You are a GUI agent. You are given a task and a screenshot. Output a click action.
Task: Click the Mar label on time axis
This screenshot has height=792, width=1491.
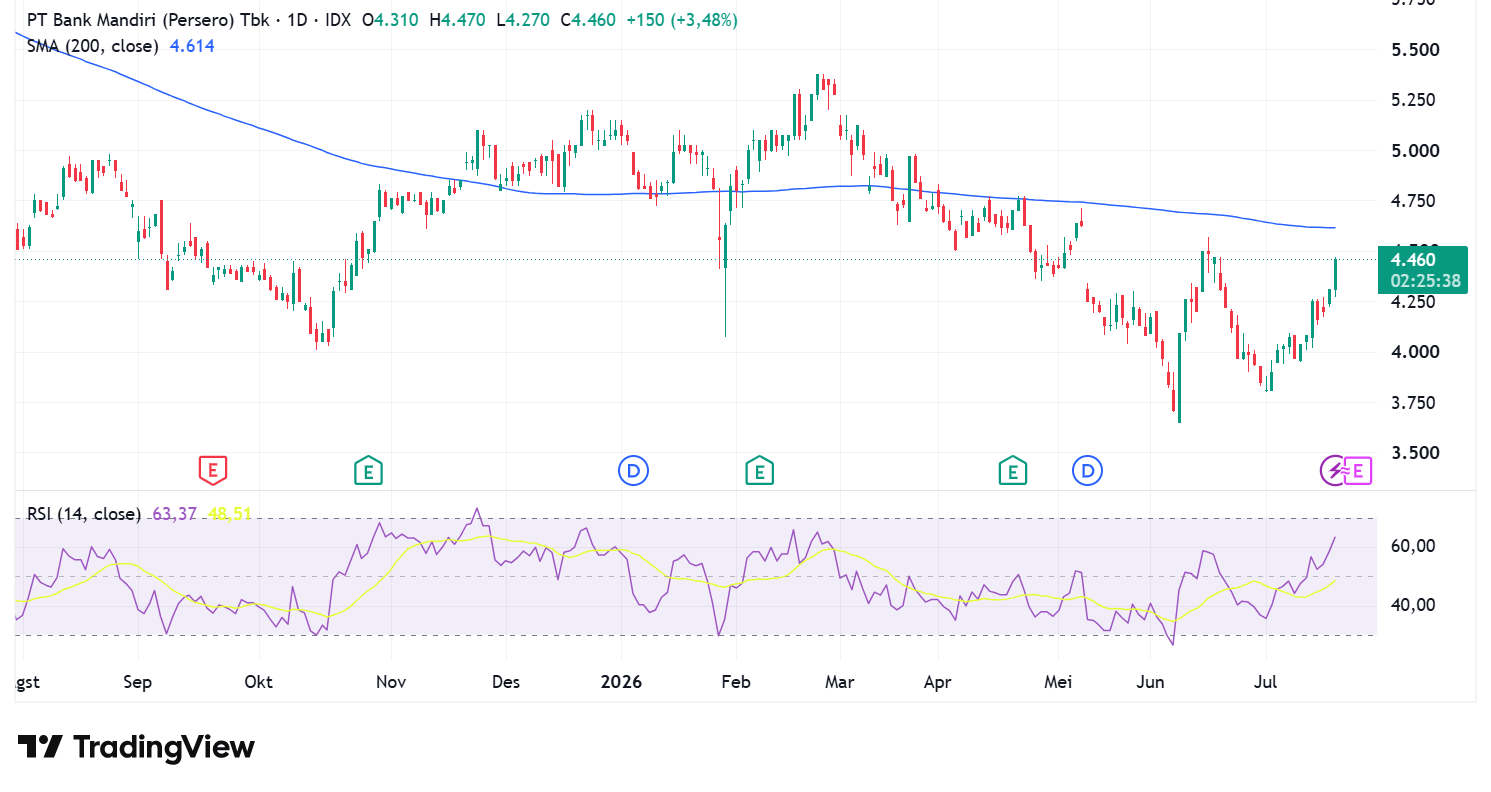840,683
